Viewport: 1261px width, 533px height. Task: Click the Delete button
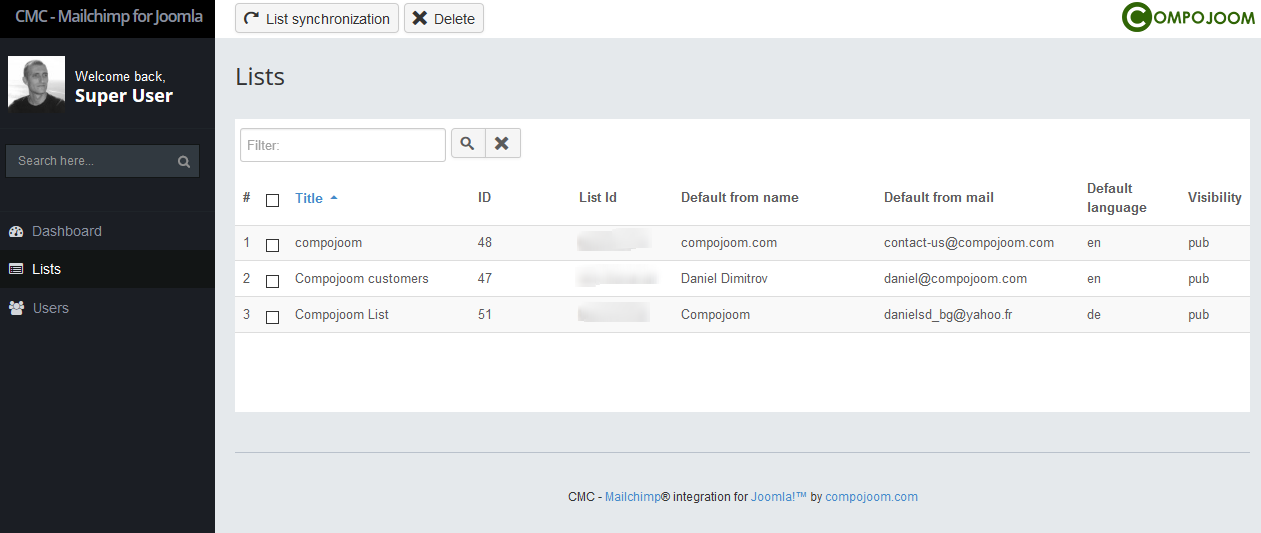pyautogui.click(x=444, y=19)
